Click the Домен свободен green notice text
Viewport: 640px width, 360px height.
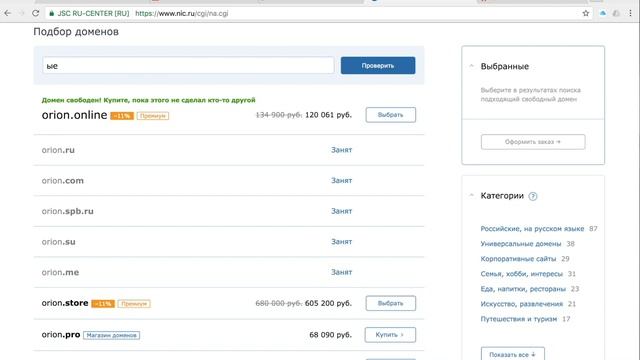[x=149, y=100]
